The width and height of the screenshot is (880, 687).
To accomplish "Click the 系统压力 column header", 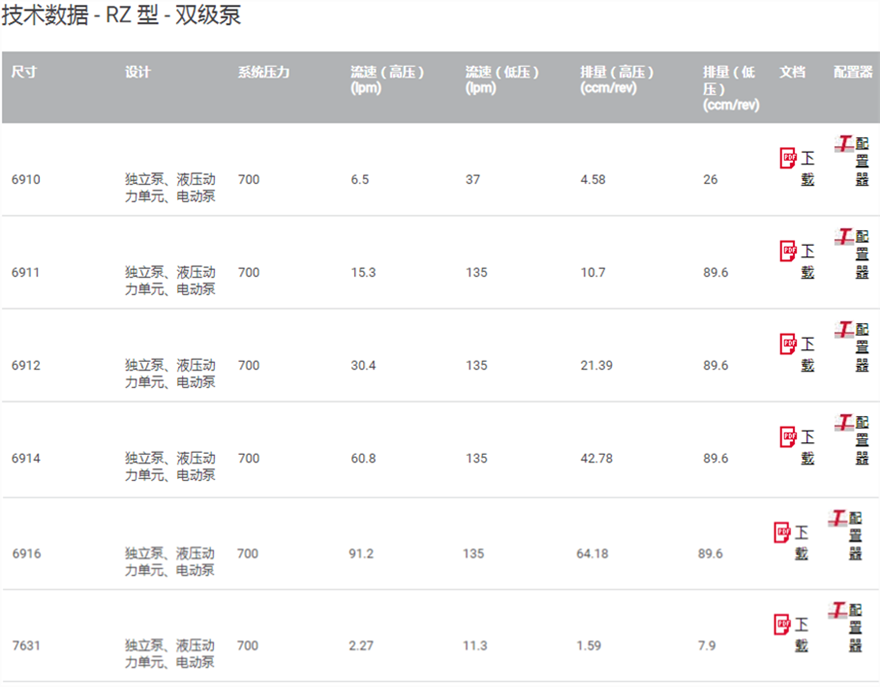I will tap(264, 73).
